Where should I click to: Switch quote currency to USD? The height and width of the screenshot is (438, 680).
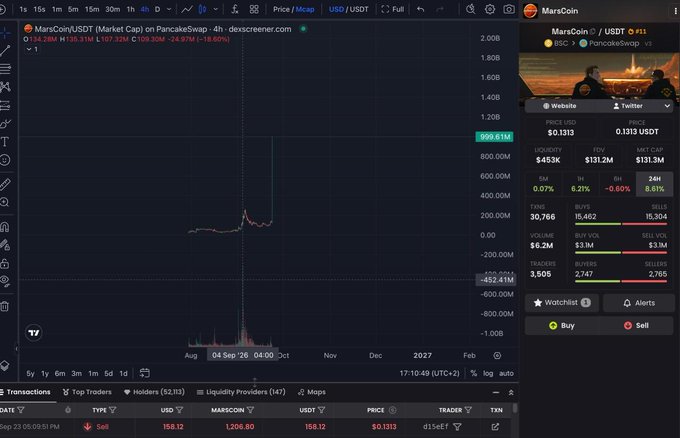click(x=336, y=9)
